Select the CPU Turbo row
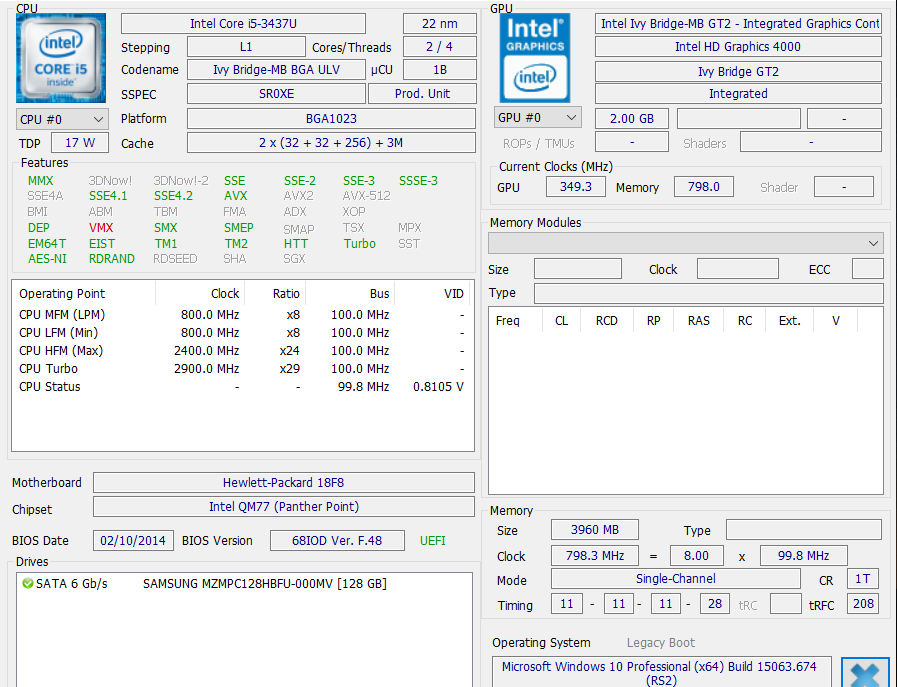This screenshot has height=687, width=897. coord(243,369)
